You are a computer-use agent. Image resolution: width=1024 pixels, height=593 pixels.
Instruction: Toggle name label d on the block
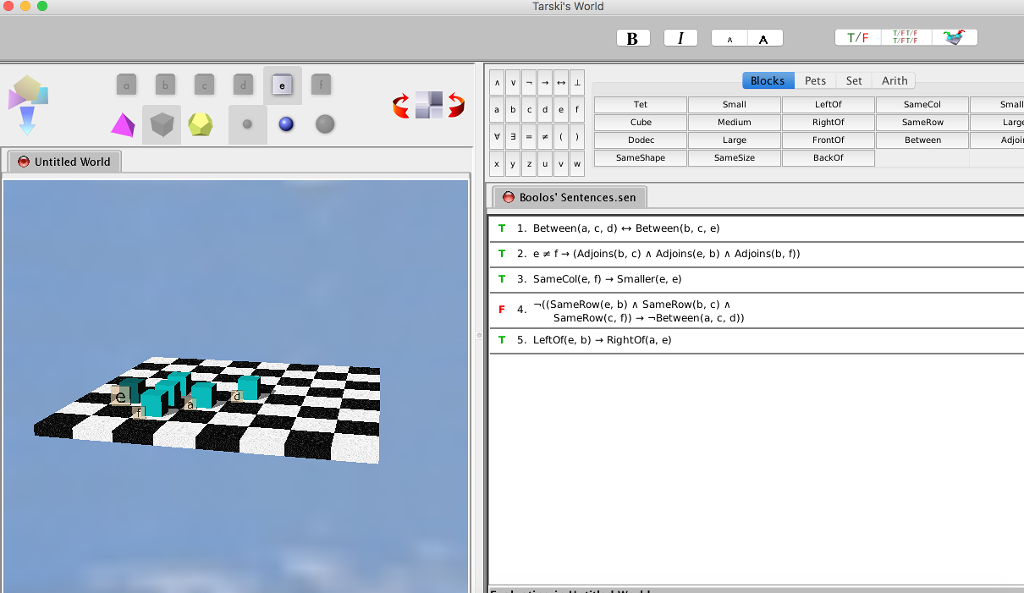(243, 85)
